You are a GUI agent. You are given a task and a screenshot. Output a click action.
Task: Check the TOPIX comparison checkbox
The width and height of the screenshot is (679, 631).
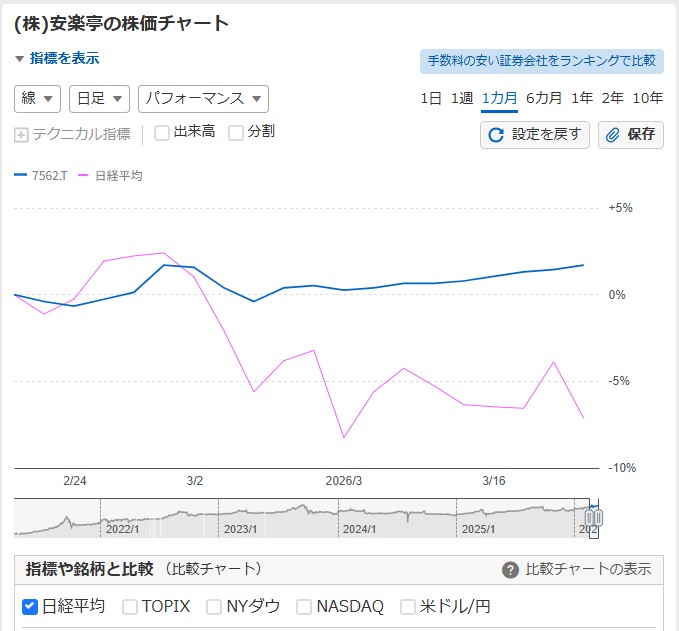pyautogui.click(x=130, y=606)
